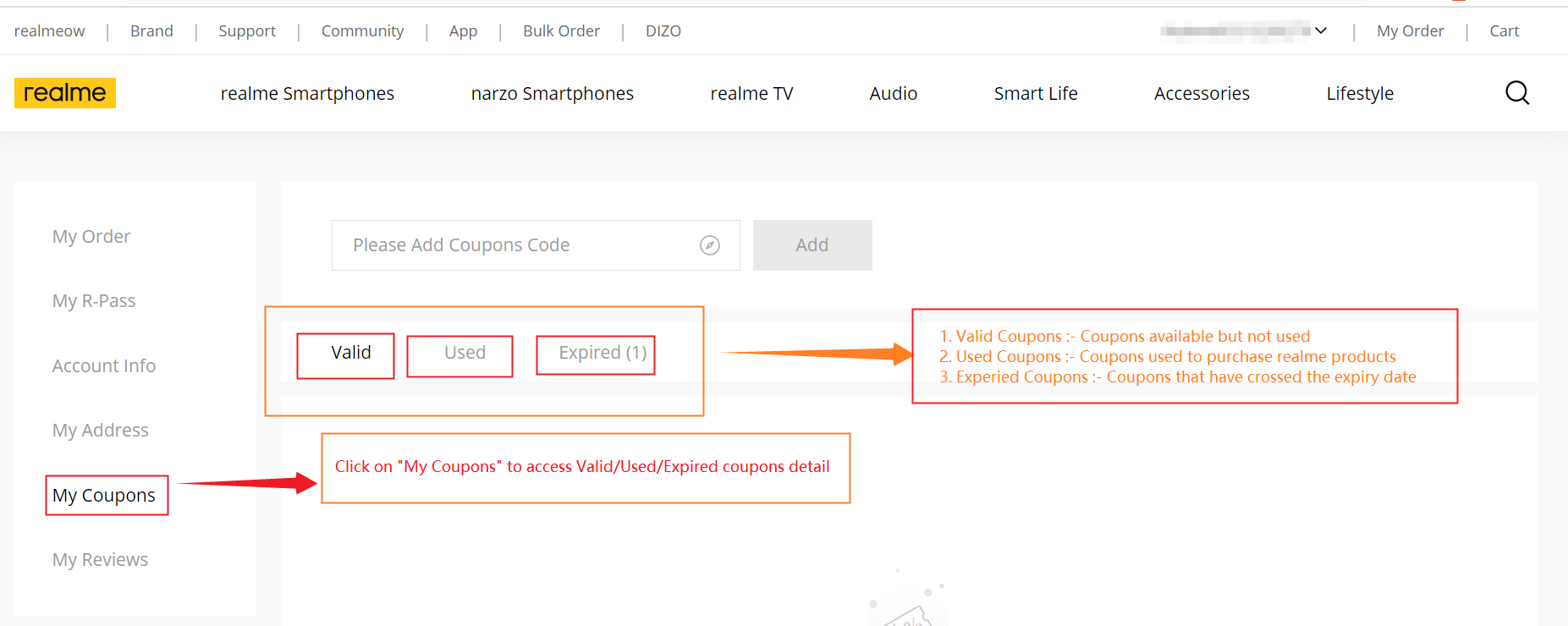
Task: Switch to the Used coupons tab
Action: click(465, 353)
